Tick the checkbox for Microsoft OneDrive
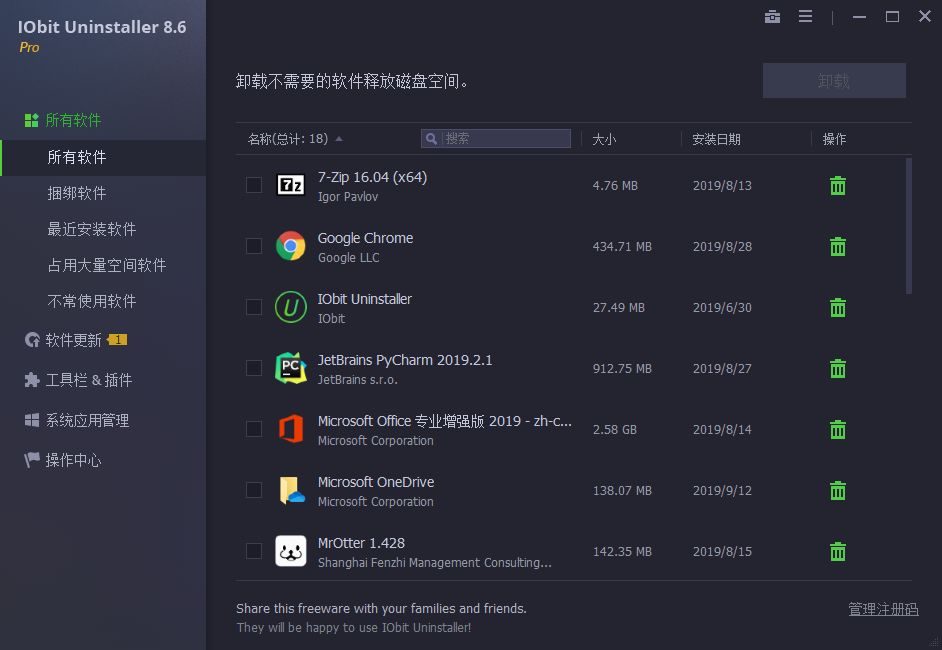Screen dimensions: 942x650 pos(254,490)
